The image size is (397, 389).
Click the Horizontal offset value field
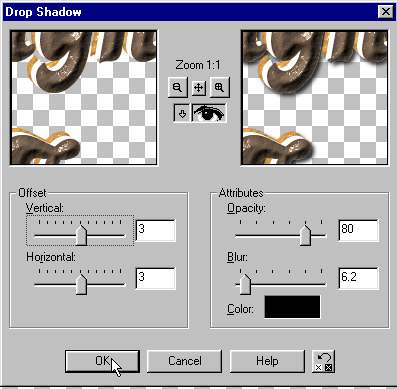pyautogui.click(x=155, y=278)
